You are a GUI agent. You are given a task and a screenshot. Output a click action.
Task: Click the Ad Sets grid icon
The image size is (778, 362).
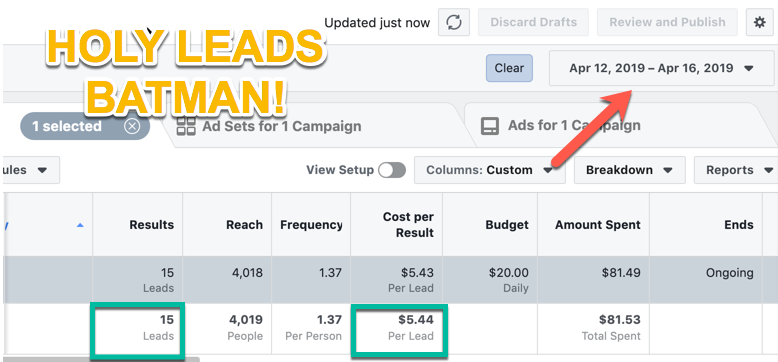pos(186,126)
